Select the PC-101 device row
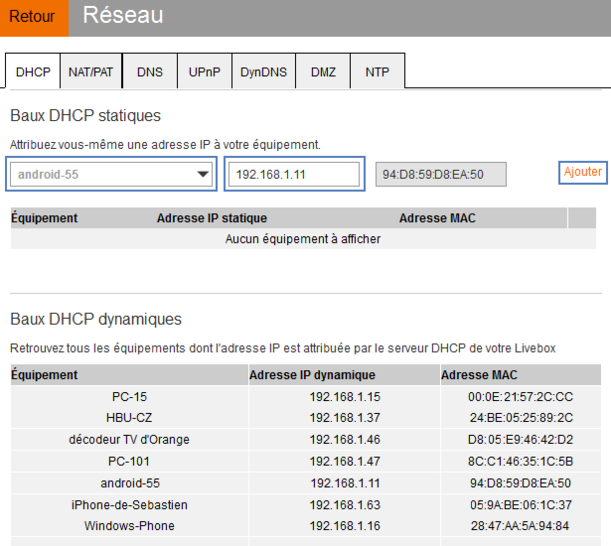 (x=128, y=461)
